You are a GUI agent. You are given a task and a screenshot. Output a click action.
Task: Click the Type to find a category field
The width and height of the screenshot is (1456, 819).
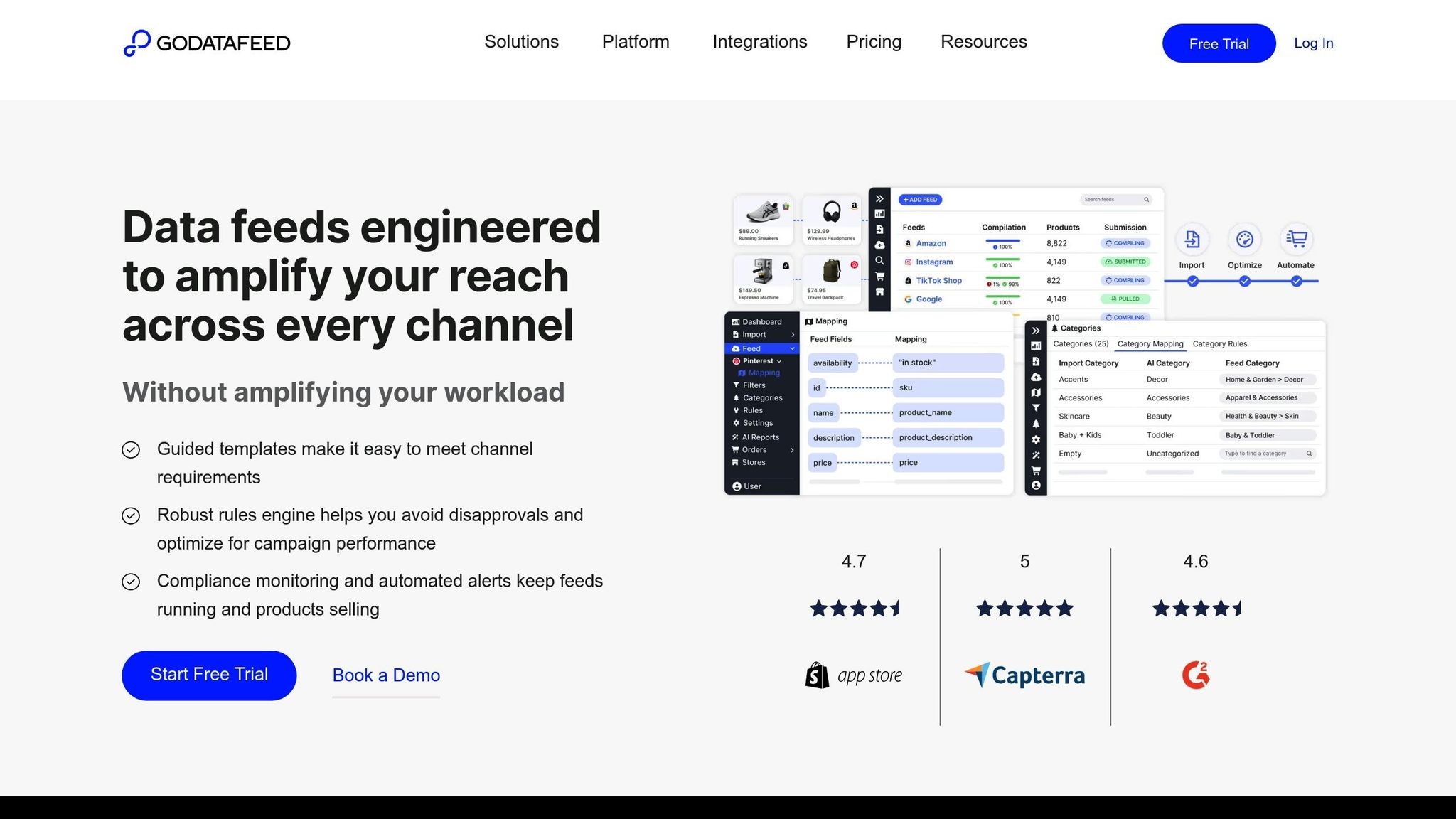click(1263, 453)
